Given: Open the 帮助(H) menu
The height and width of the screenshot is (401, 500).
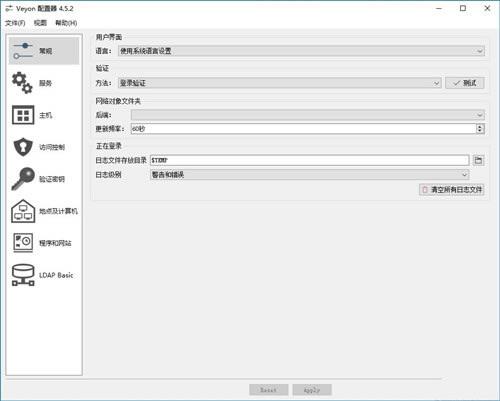Looking at the screenshot, I should point(66,23).
